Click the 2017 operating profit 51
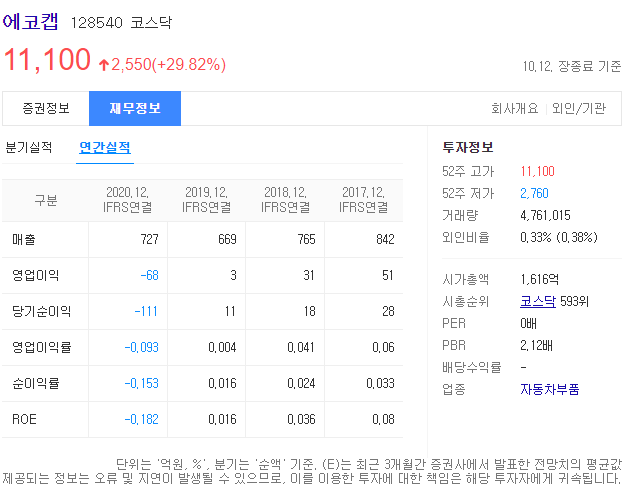The width and height of the screenshot is (636, 495). click(388, 275)
